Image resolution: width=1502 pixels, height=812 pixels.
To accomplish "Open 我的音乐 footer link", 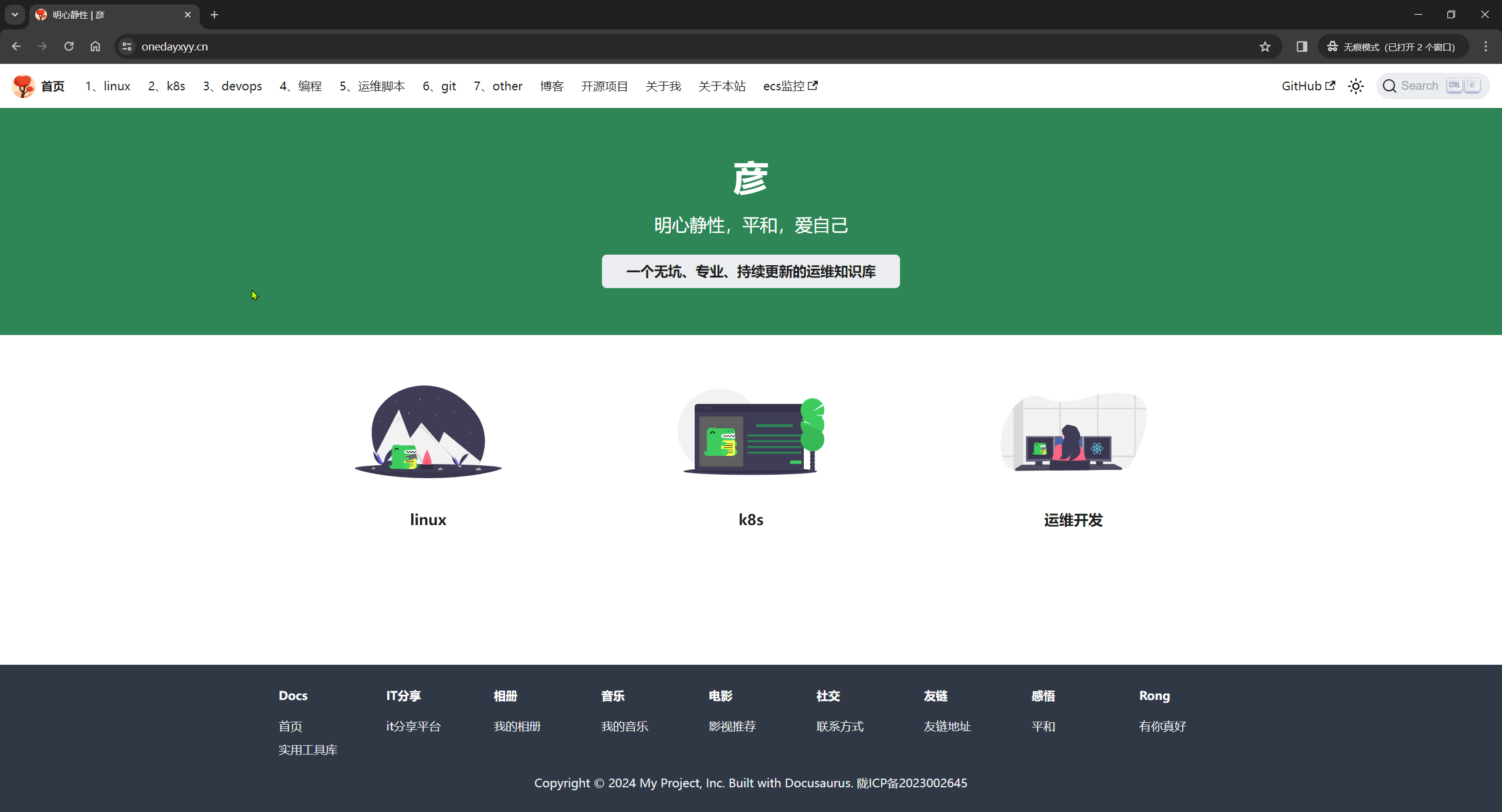I will tap(625, 726).
